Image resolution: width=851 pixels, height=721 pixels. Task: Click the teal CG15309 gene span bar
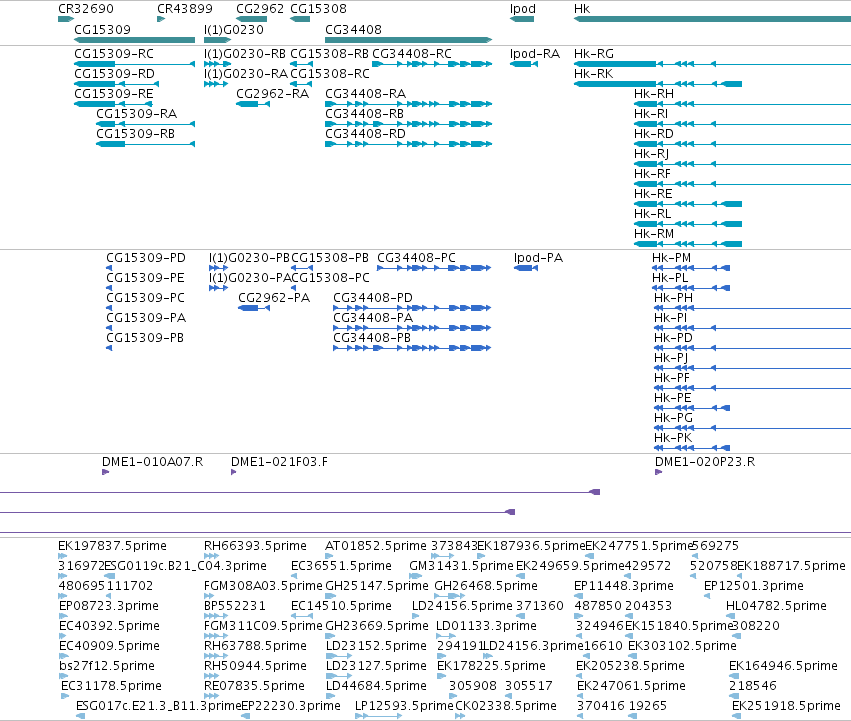point(134,40)
